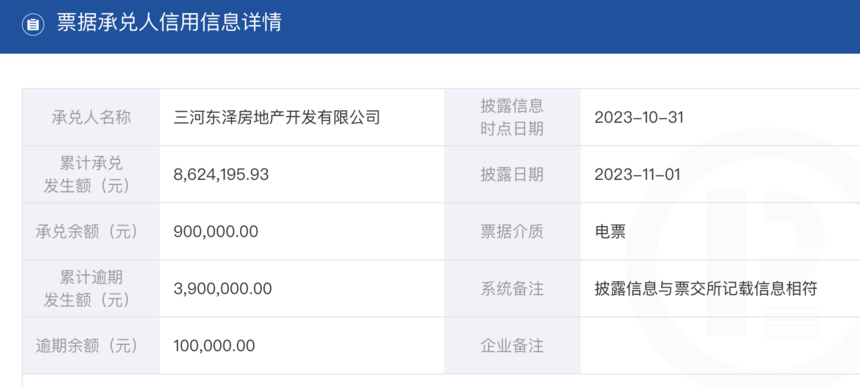
Task: Select the acceptor name 三河东泽房地产开发有限公司
Action: 277,117
